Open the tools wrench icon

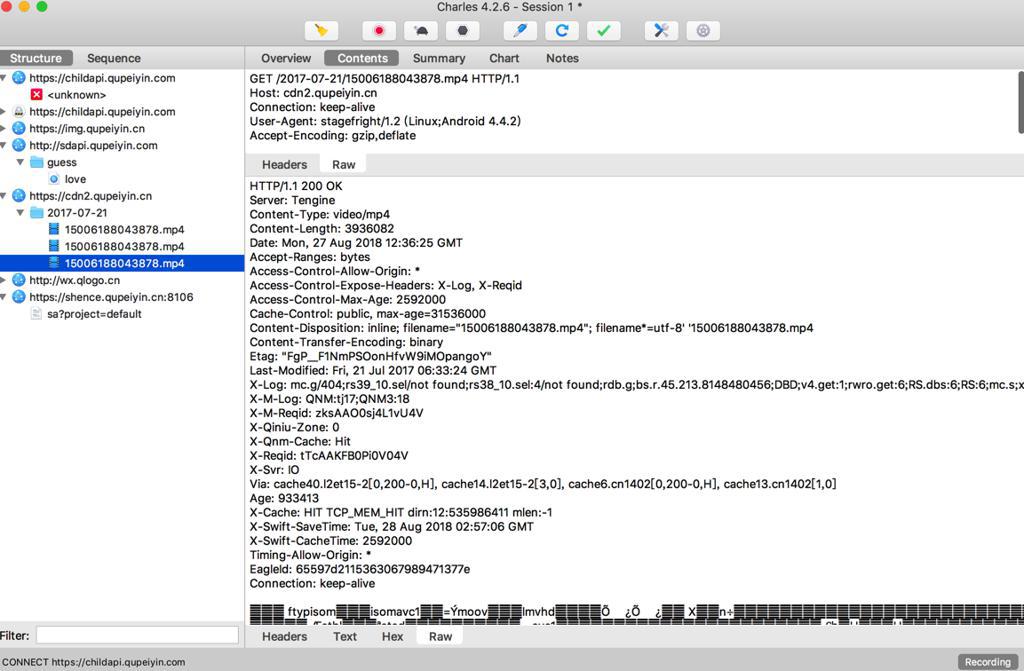pyautogui.click(x=661, y=31)
